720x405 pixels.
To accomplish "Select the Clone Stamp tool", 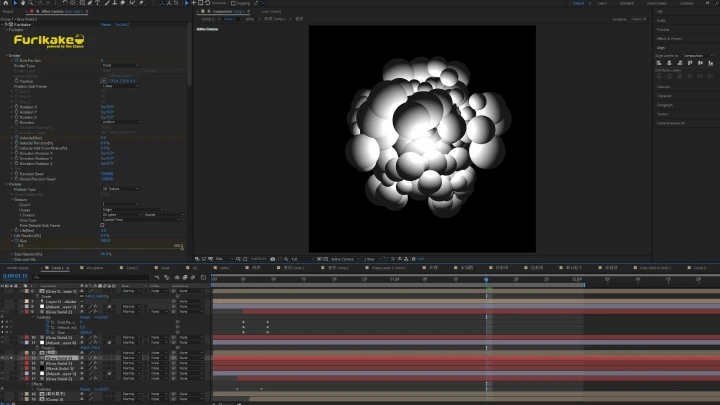I will 114,3.
